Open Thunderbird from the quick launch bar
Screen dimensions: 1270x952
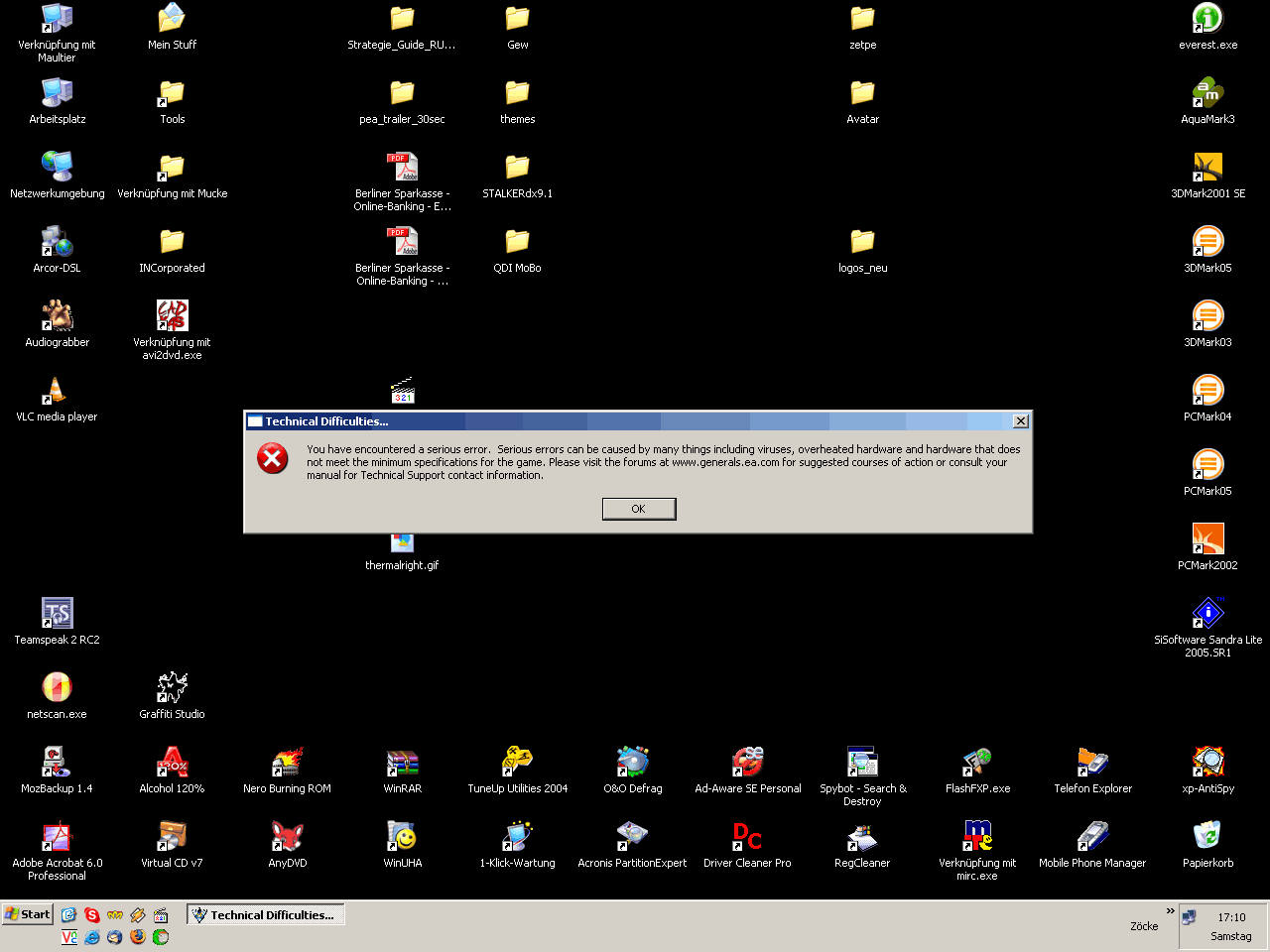115,936
